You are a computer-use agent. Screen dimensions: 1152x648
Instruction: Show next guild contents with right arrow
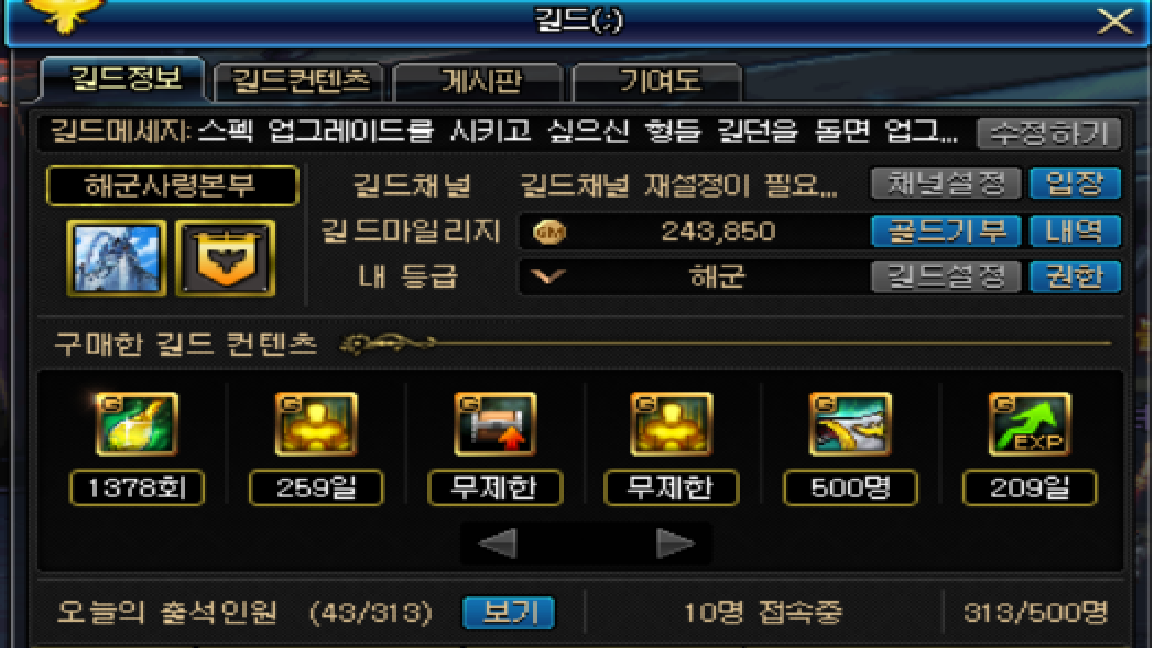[674, 544]
